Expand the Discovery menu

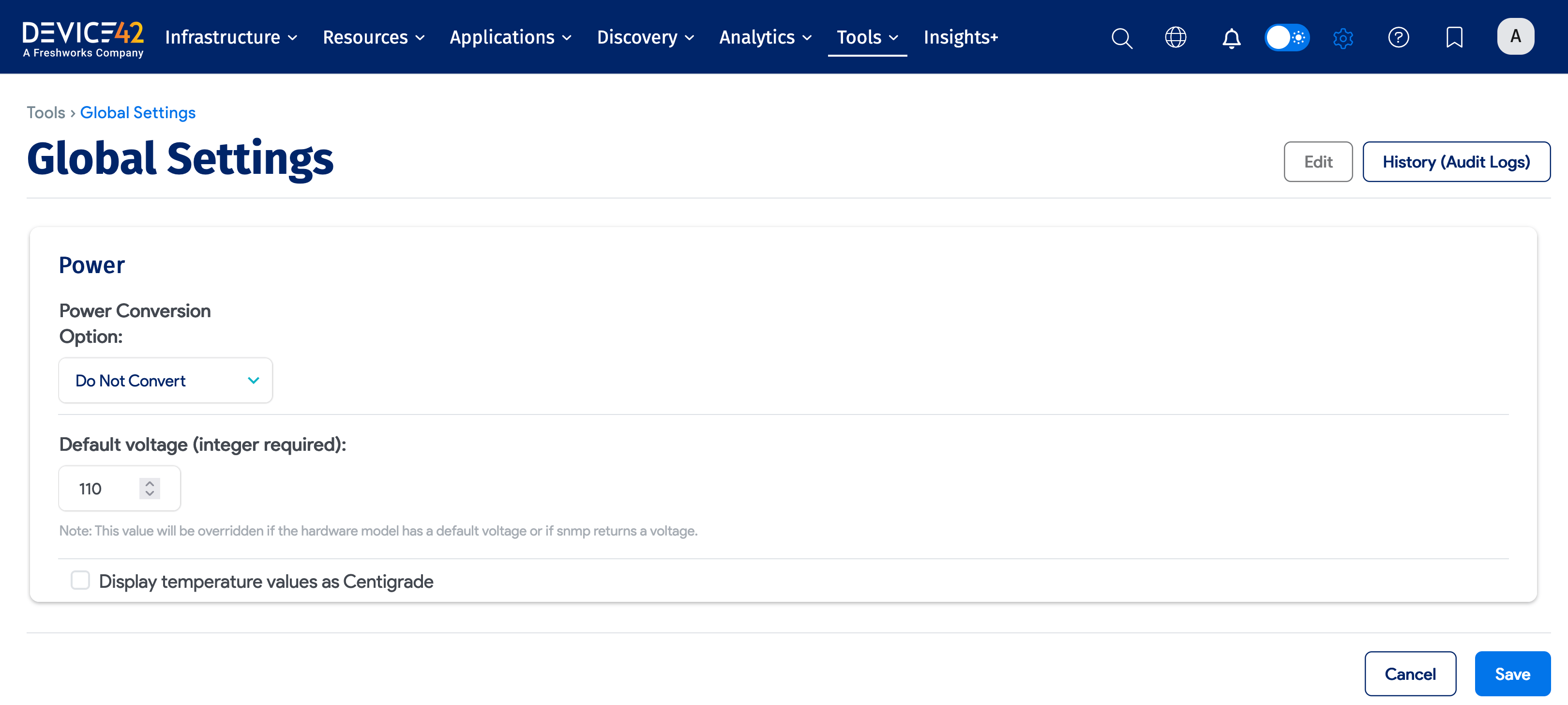(x=645, y=38)
